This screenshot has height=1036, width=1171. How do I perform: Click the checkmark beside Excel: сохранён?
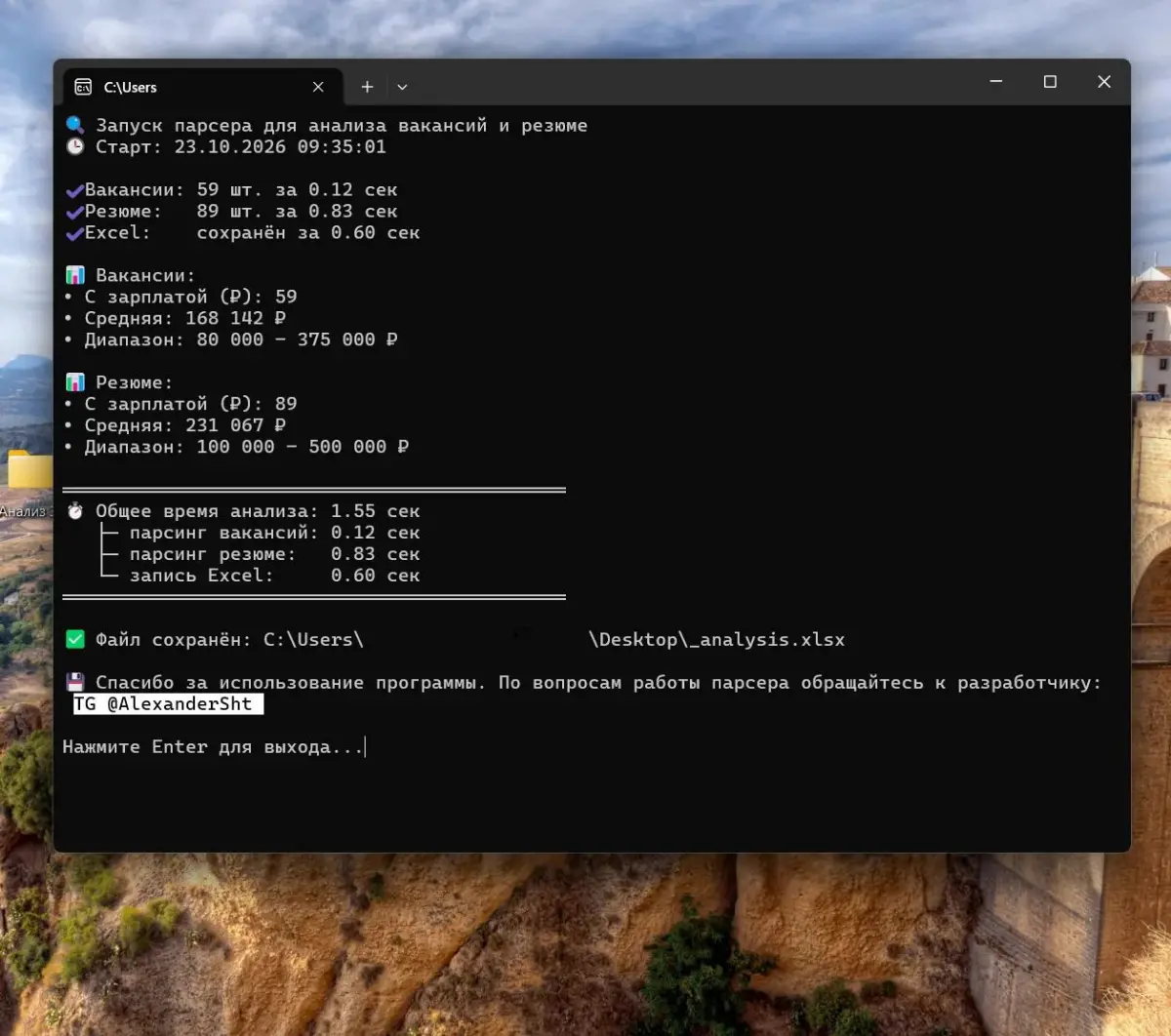[74, 233]
